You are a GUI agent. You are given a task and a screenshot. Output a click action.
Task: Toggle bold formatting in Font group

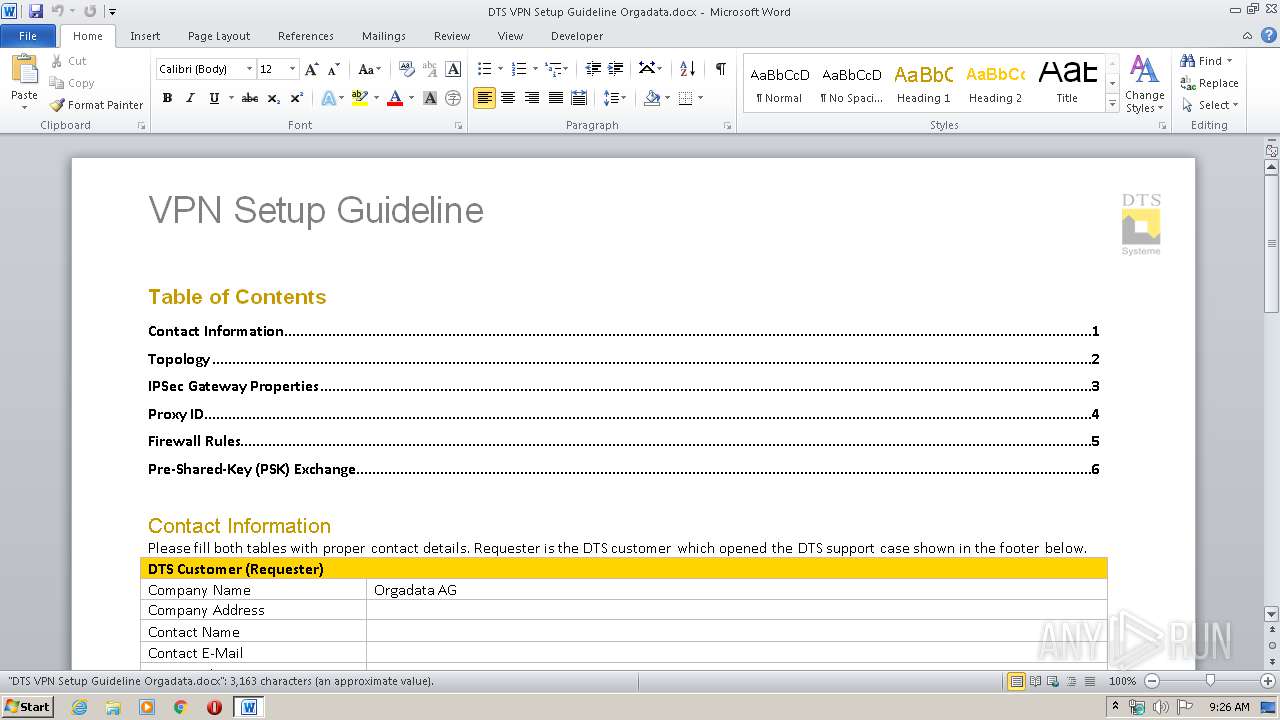[x=167, y=98]
